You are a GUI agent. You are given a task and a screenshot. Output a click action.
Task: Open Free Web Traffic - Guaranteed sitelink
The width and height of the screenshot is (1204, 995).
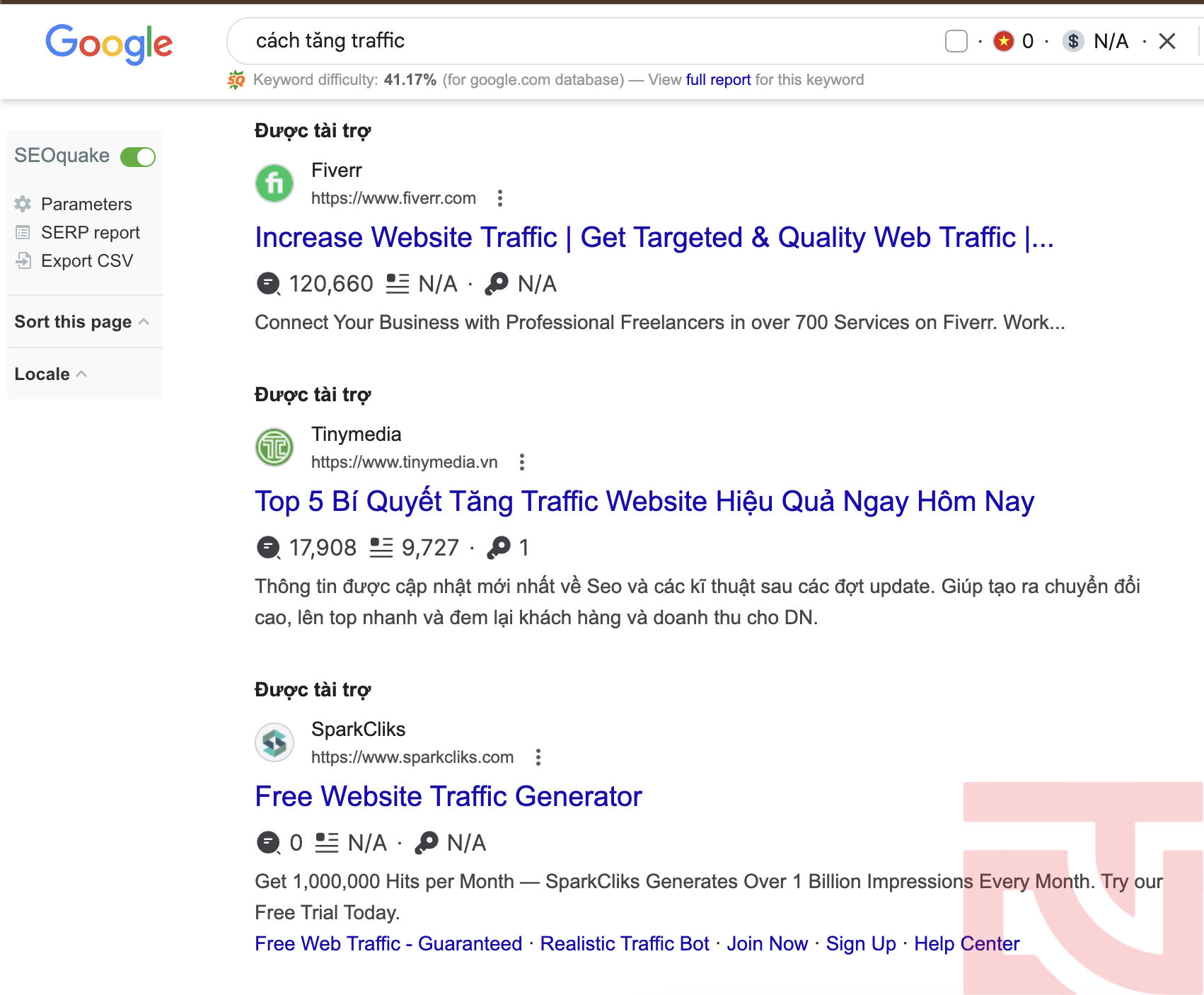pos(388,943)
